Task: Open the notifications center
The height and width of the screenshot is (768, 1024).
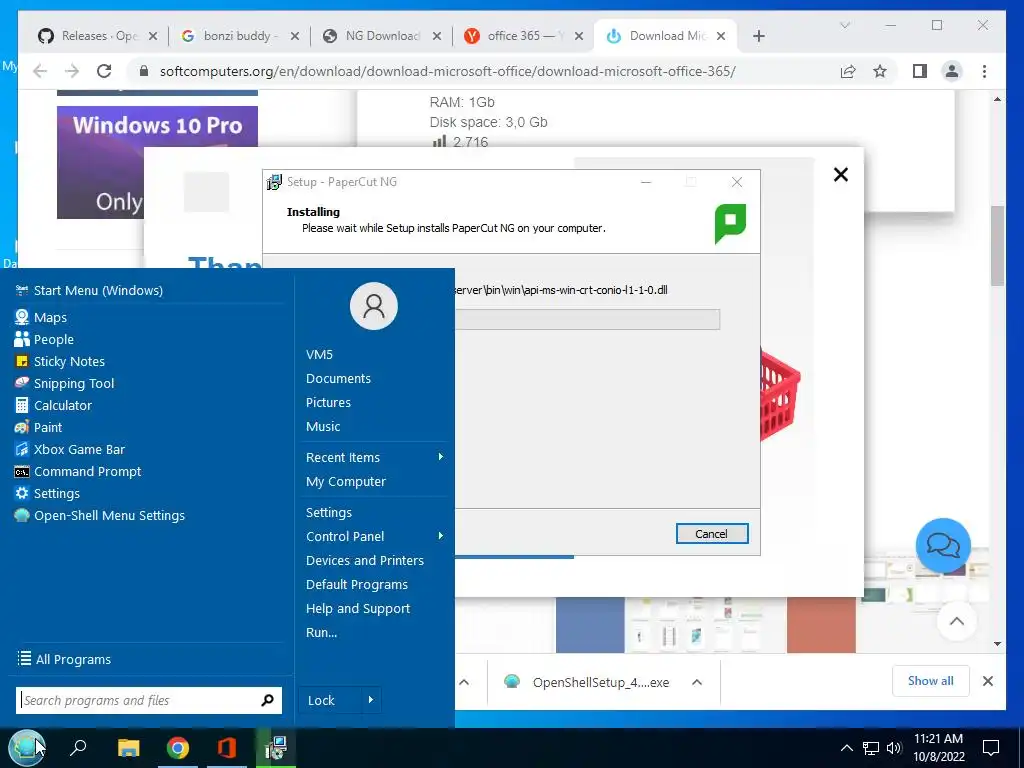Action: [991, 748]
